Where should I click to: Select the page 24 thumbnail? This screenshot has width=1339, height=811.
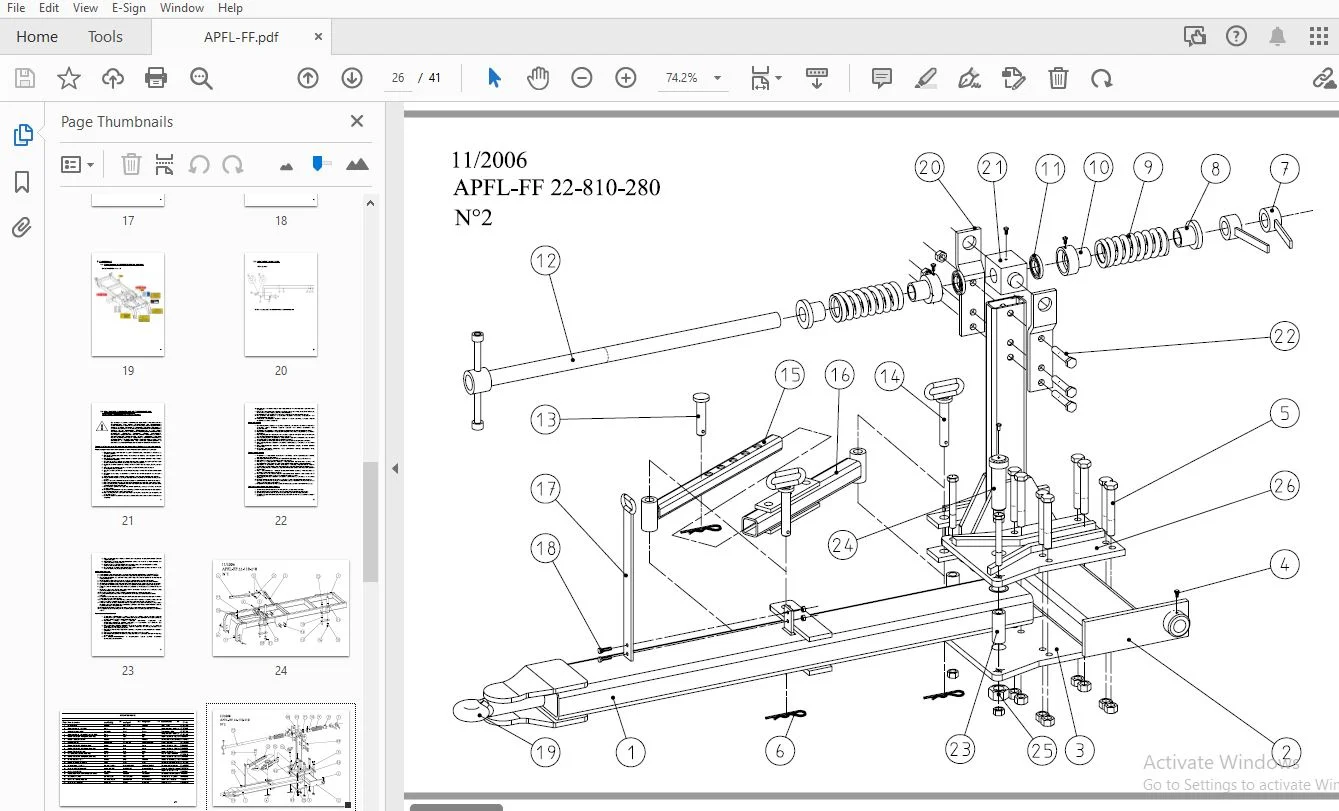click(x=281, y=608)
